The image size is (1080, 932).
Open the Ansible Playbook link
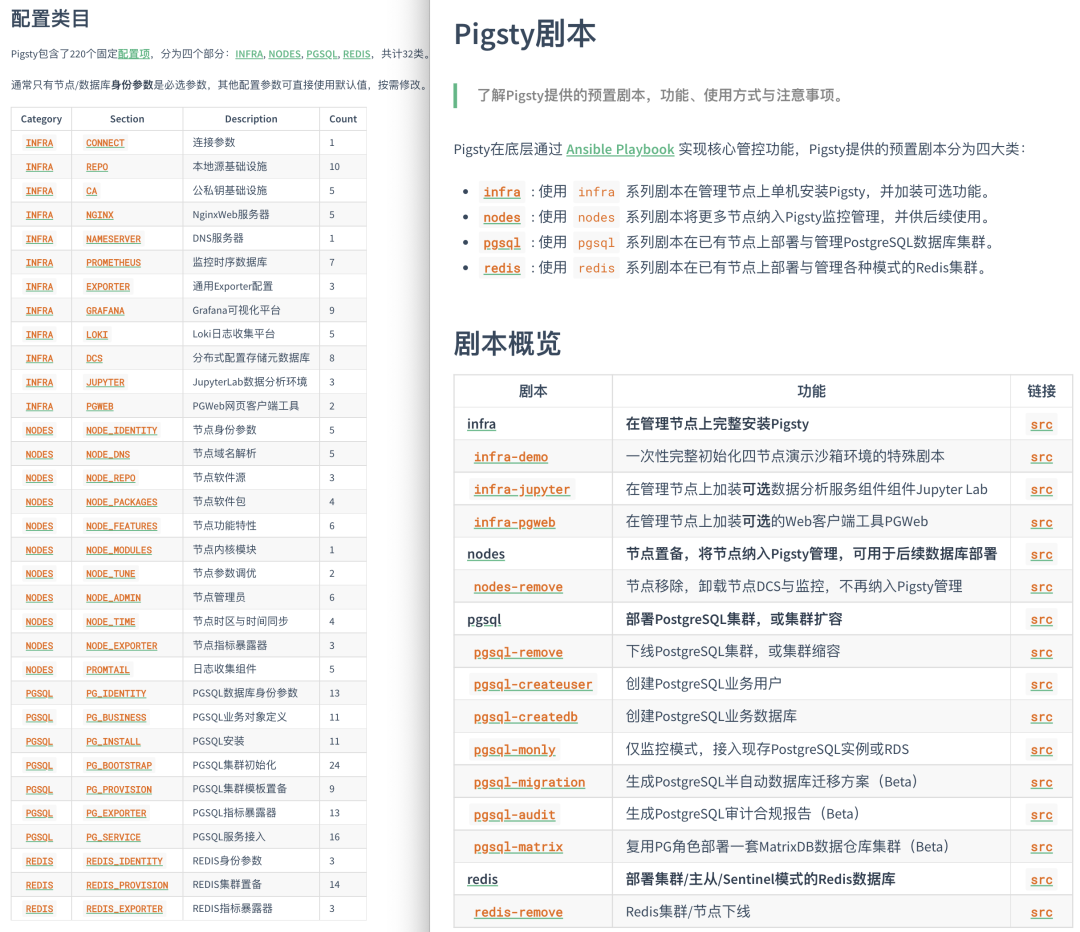pos(620,149)
